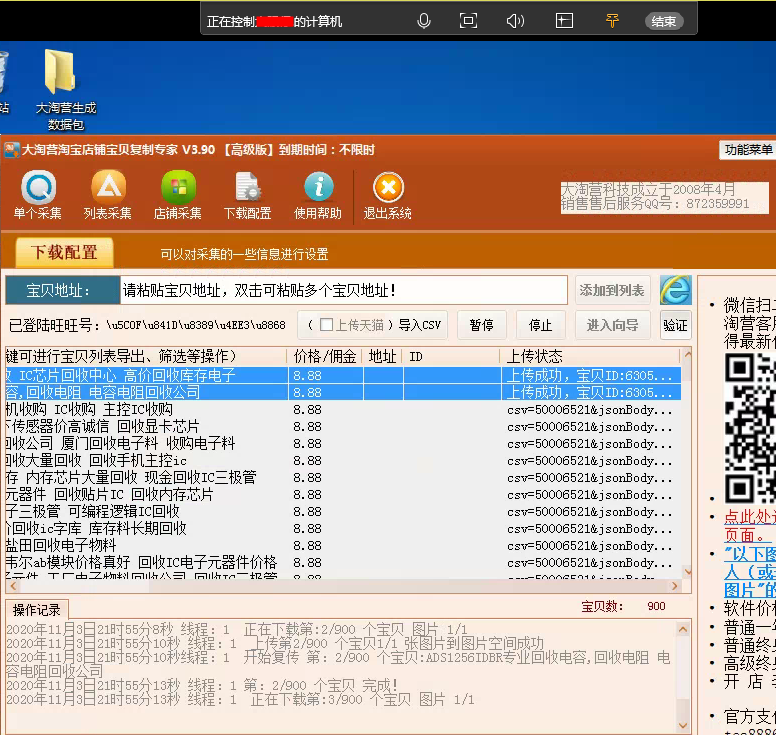Toggle microphone in remote control bar
The image size is (776, 735).
[424, 21]
